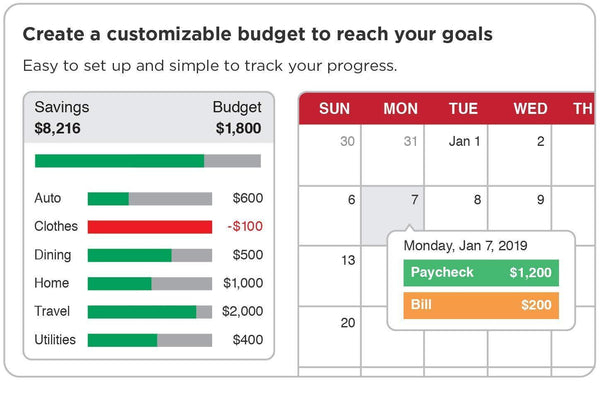Select Jan 1 on the calendar
This screenshot has height=404, width=600.
[x=464, y=142]
